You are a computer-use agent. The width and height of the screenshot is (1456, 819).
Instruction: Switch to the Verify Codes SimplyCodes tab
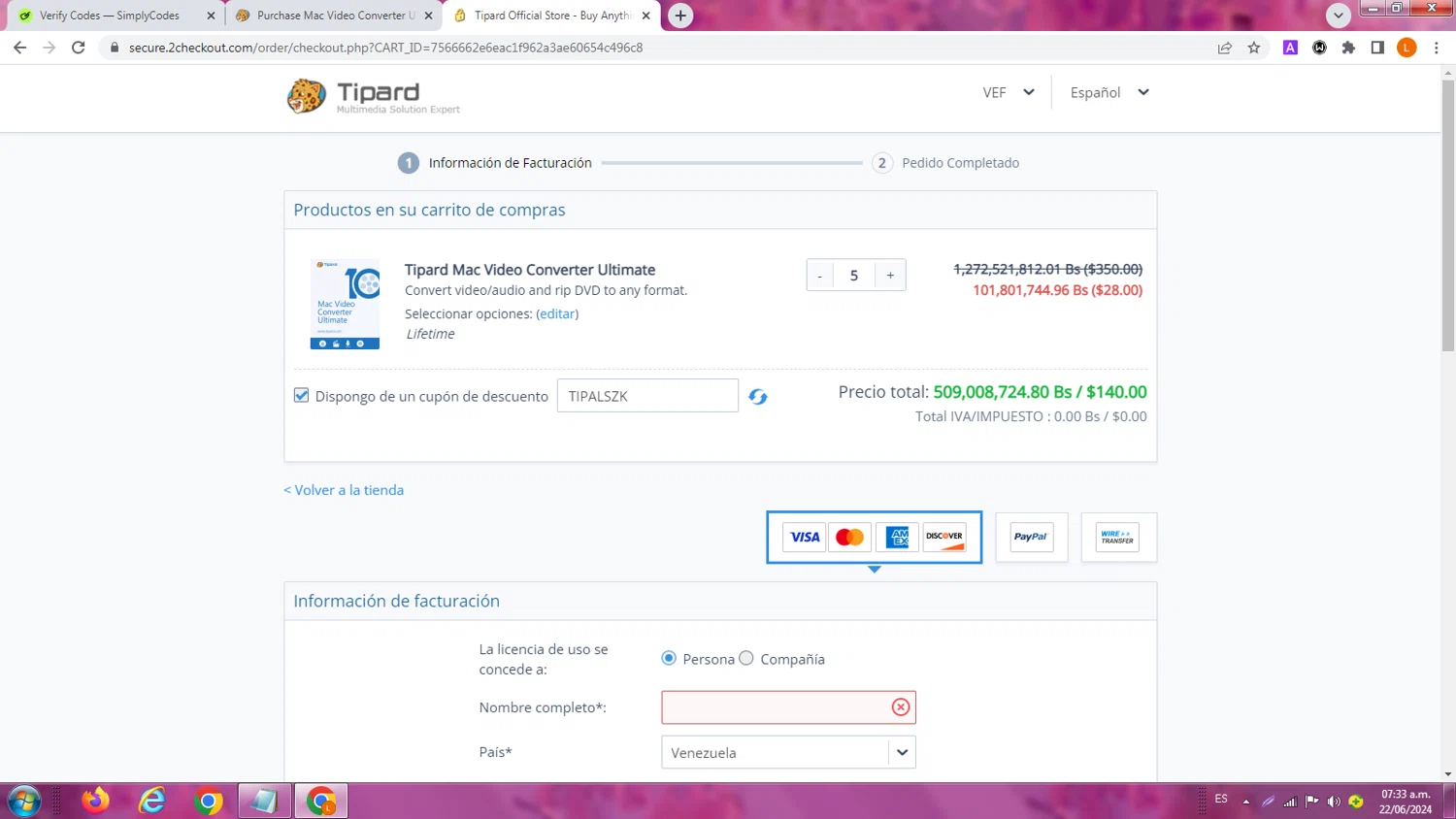(109, 16)
